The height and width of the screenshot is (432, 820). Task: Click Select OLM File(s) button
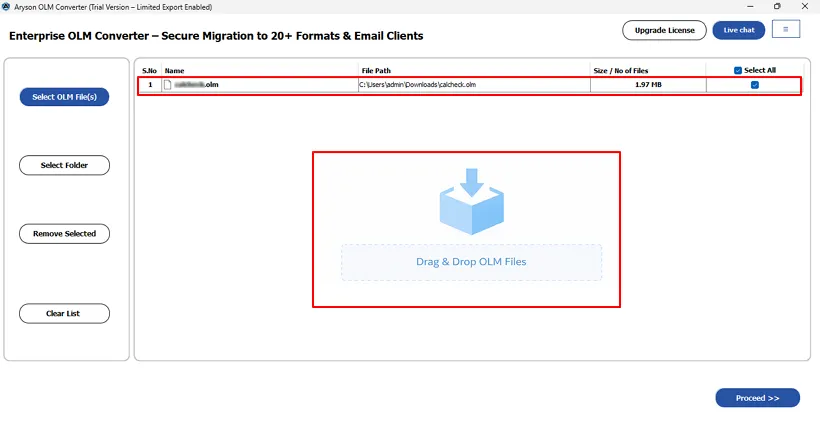pyautogui.click(x=64, y=97)
